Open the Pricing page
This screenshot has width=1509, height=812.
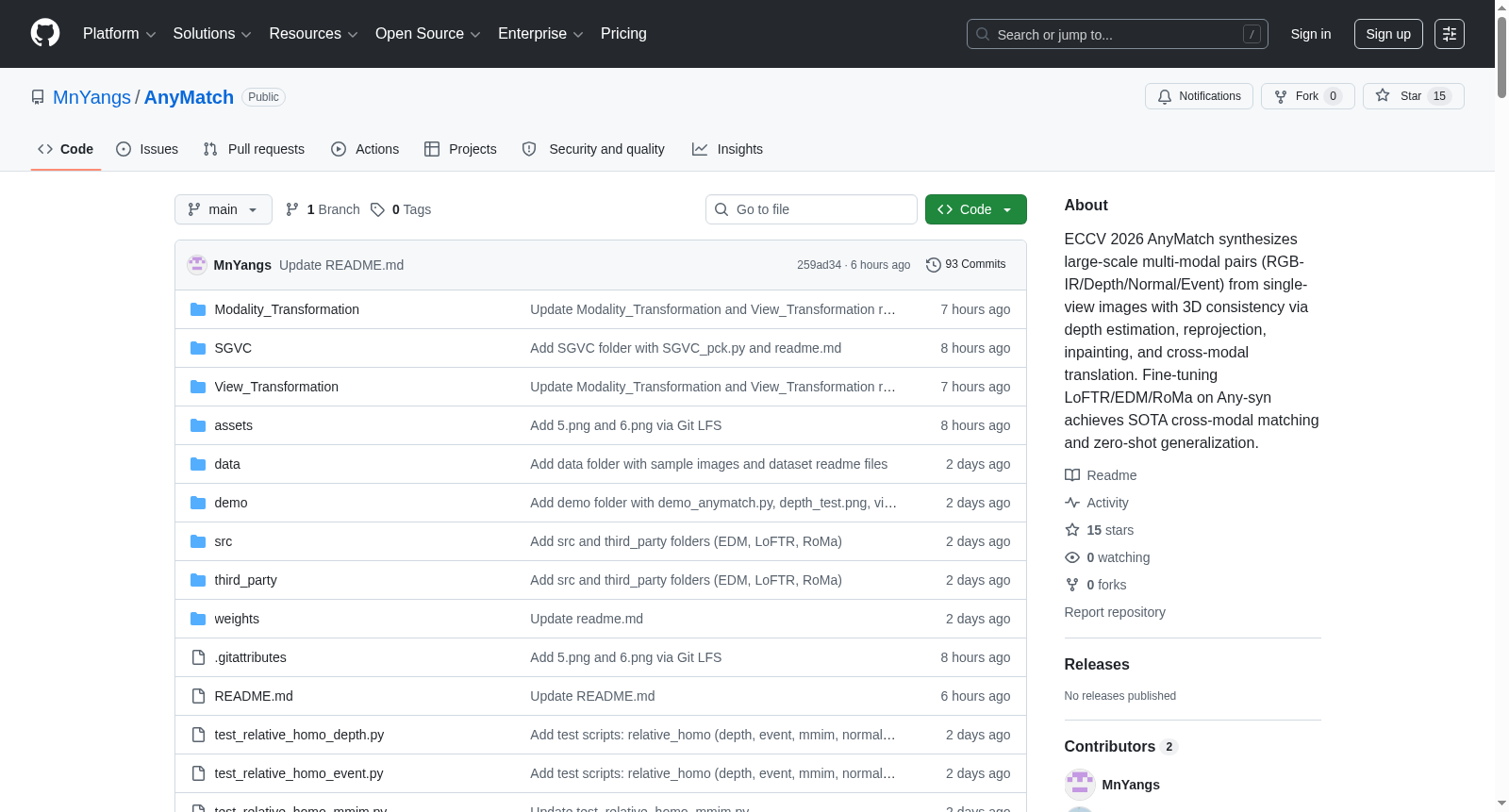(623, 34)
